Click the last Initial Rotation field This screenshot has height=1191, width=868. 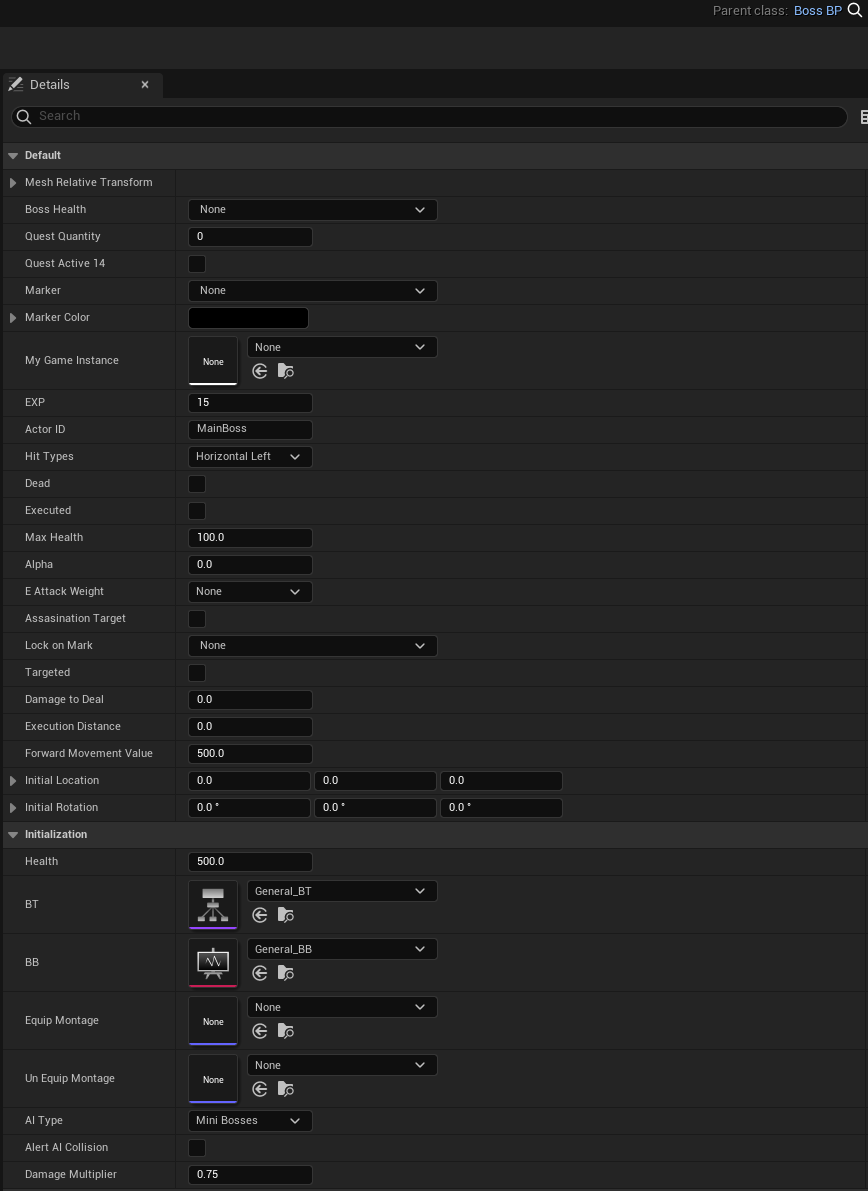click(x=501, y=807)
